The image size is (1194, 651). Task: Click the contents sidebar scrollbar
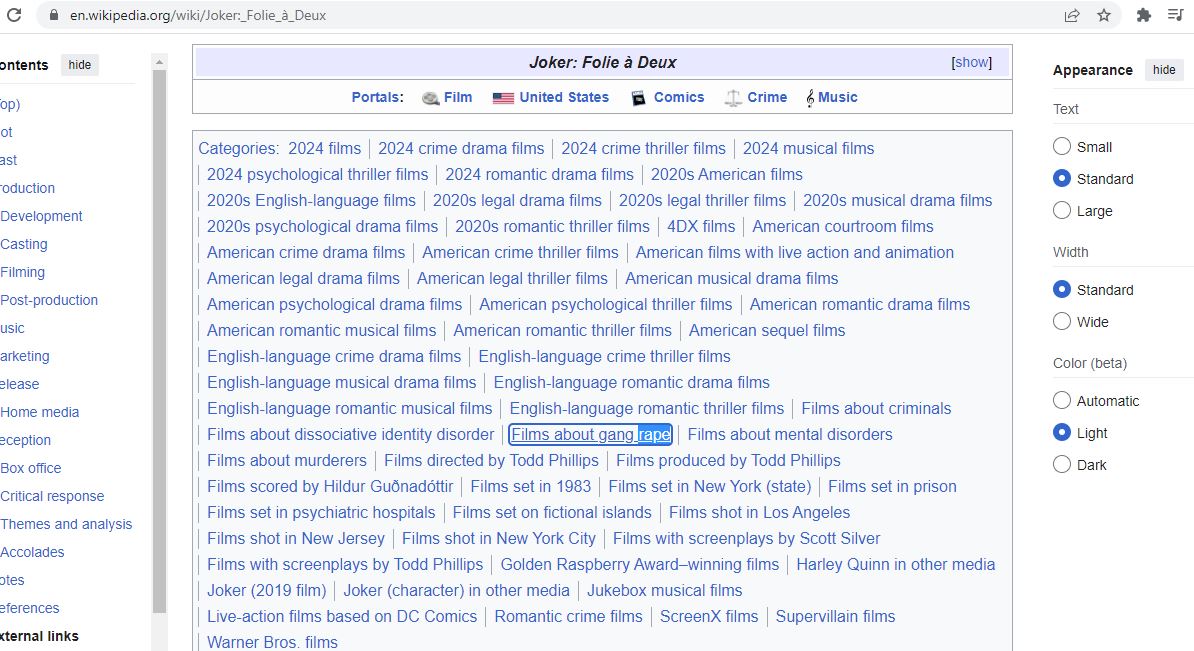[159, 340]
